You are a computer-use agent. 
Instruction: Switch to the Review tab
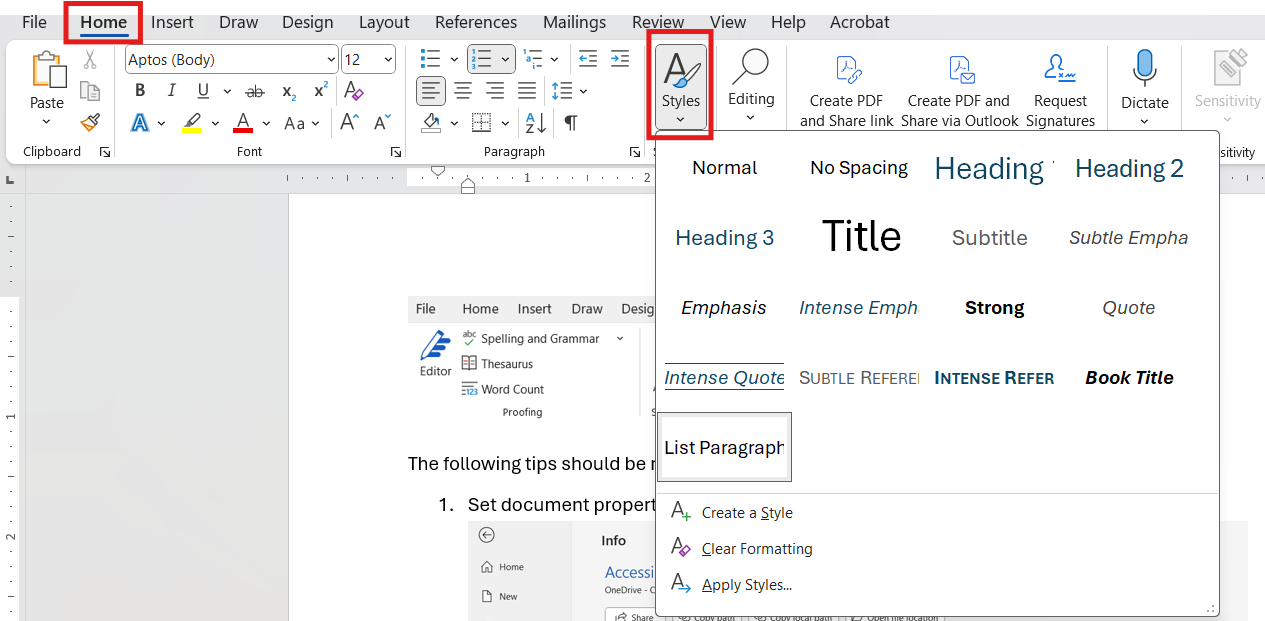coord(657,22)
